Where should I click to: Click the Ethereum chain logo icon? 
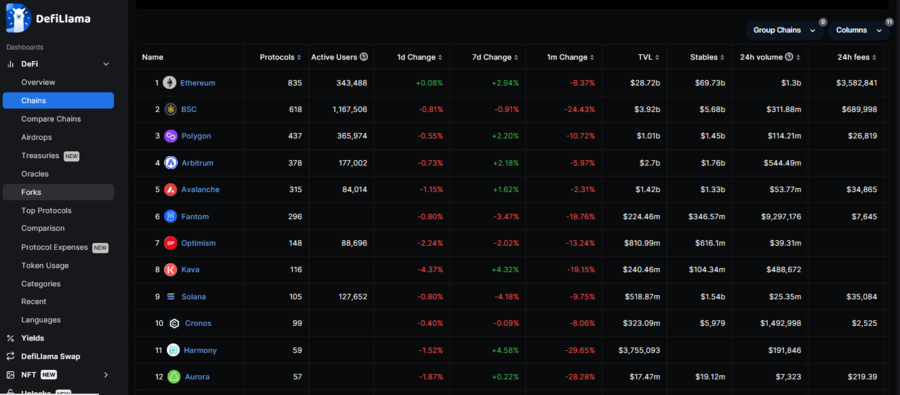click(169, 83)
